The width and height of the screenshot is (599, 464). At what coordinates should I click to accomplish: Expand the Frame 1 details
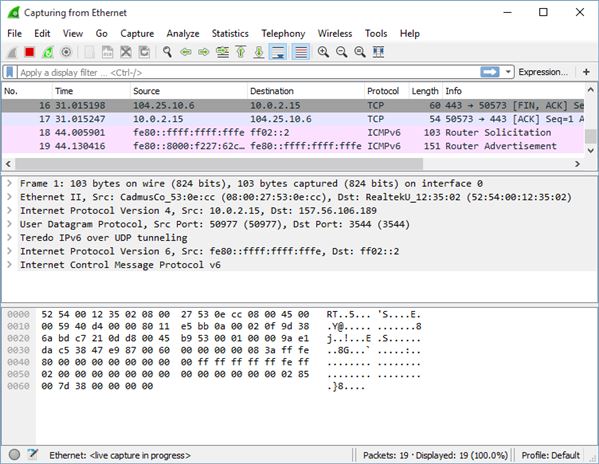tap(9, 183)
